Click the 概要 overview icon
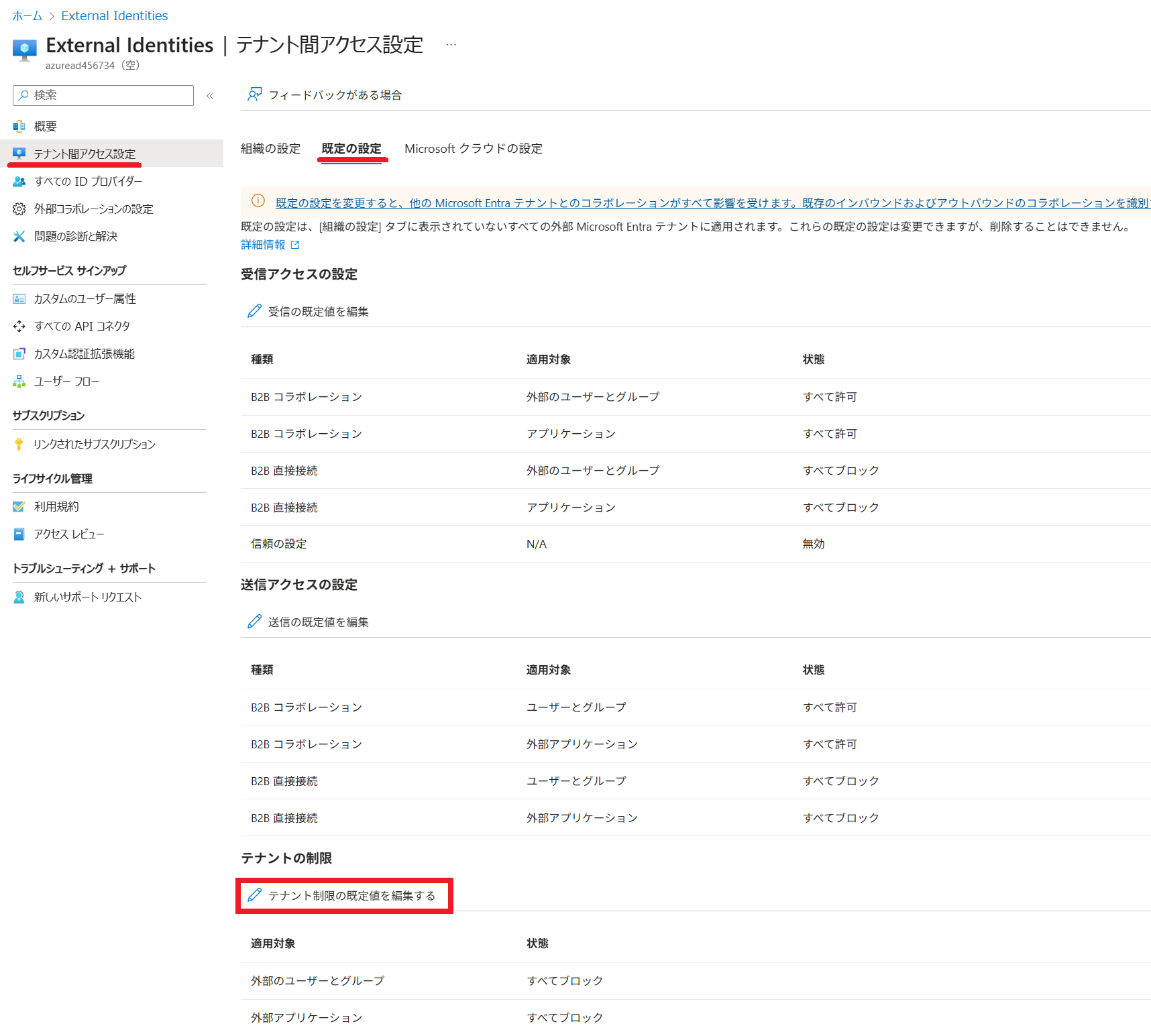The width and height of the screenshot is (1151, 1036). click(19, 126)
